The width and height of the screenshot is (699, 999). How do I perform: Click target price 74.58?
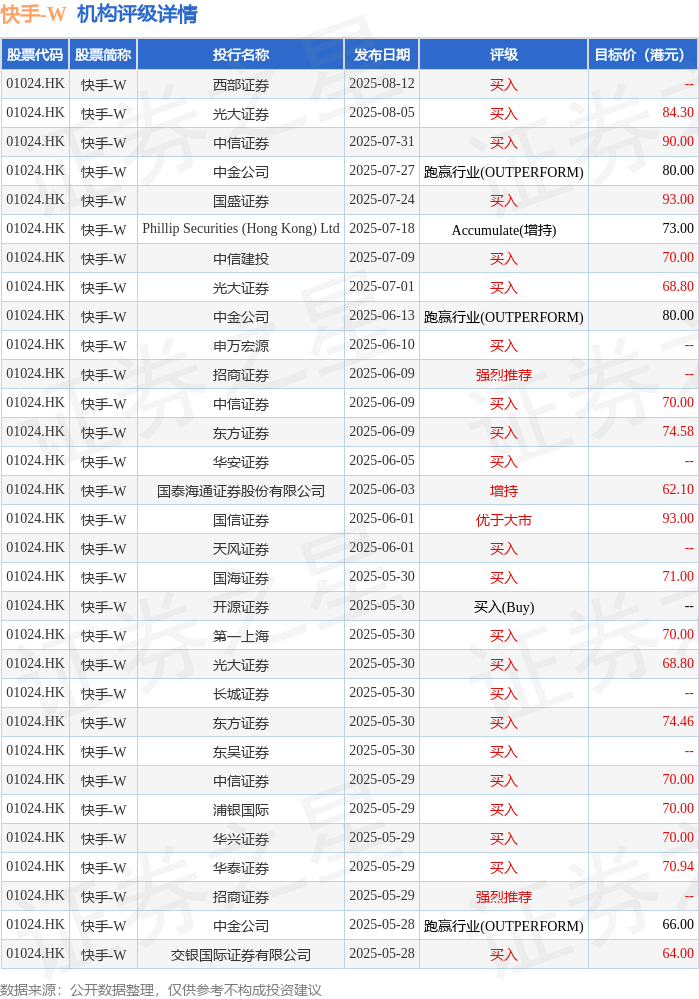678,431
